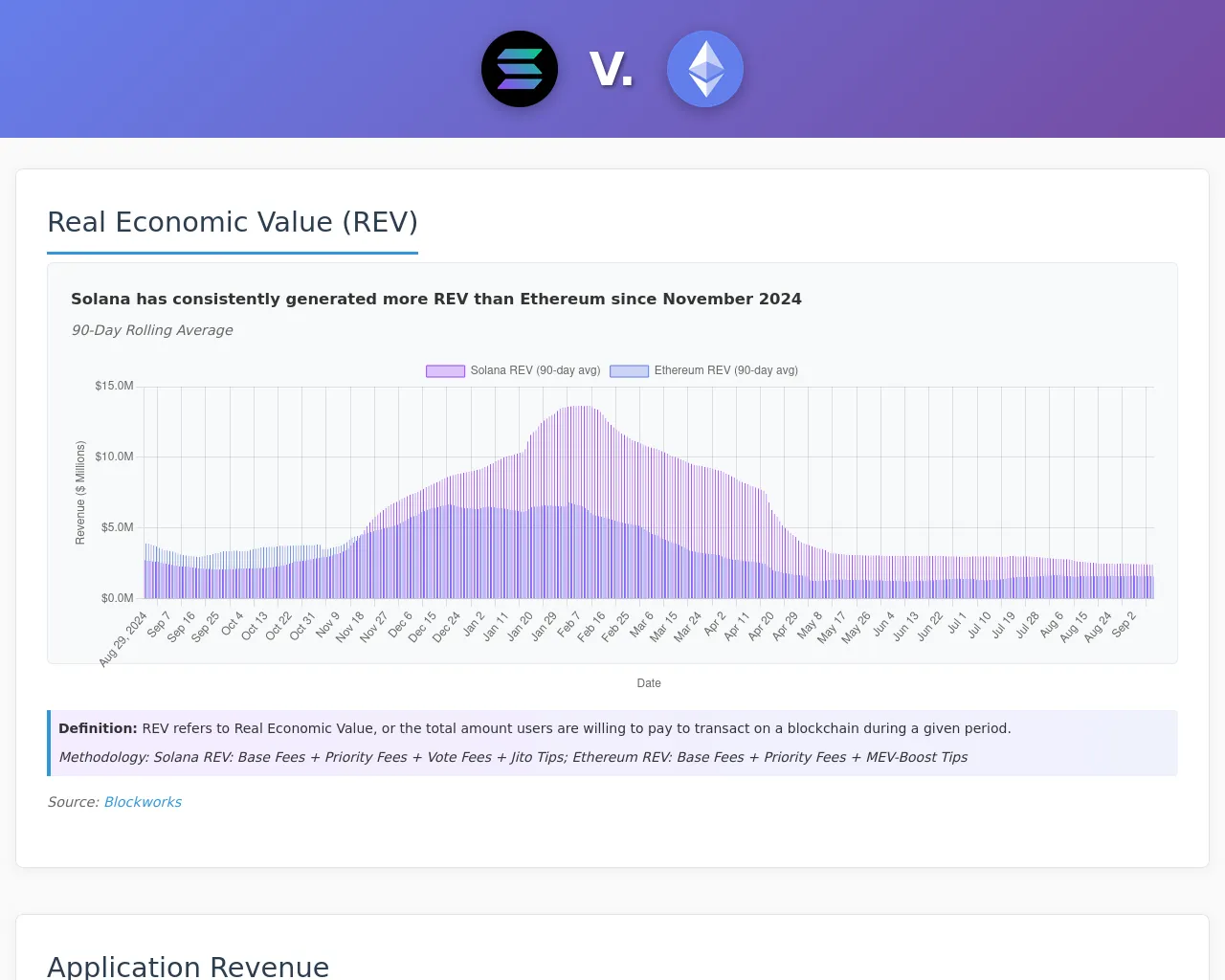Click the Ethereum logo in the header
The width and height of the screenshot is (1225, 980).
pos(705,69)
